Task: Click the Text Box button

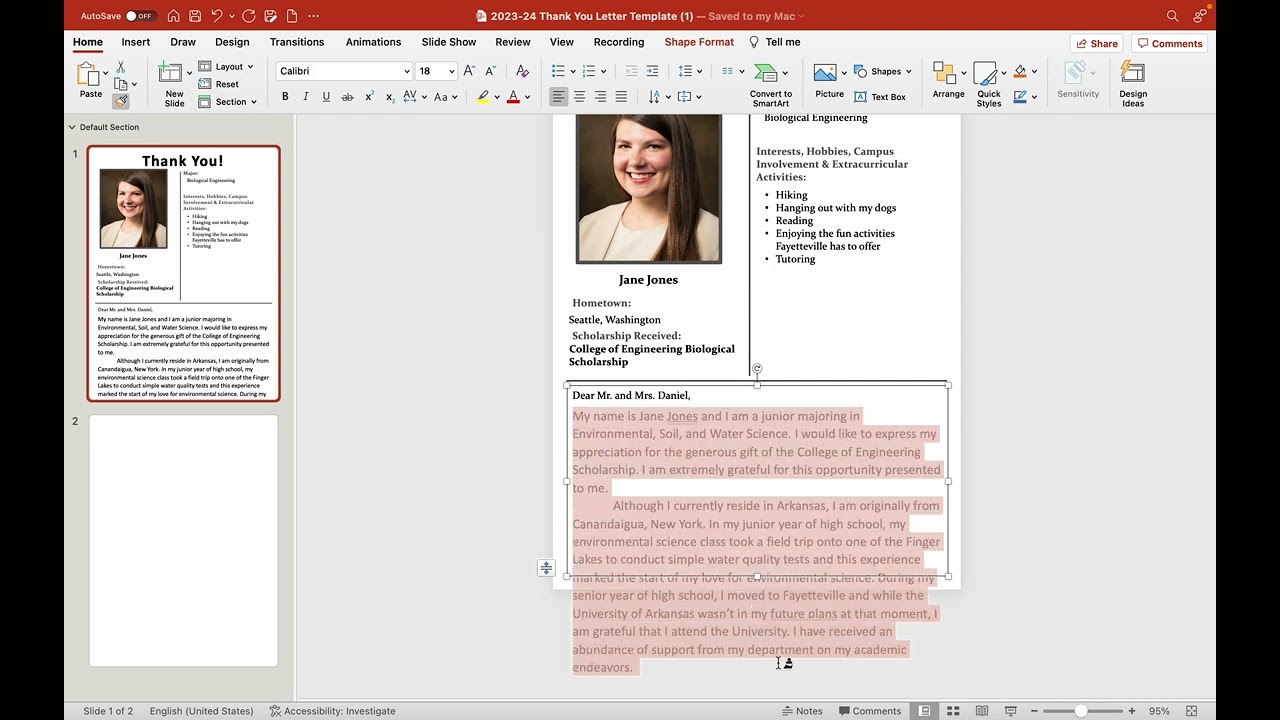Action: (880, 97)
